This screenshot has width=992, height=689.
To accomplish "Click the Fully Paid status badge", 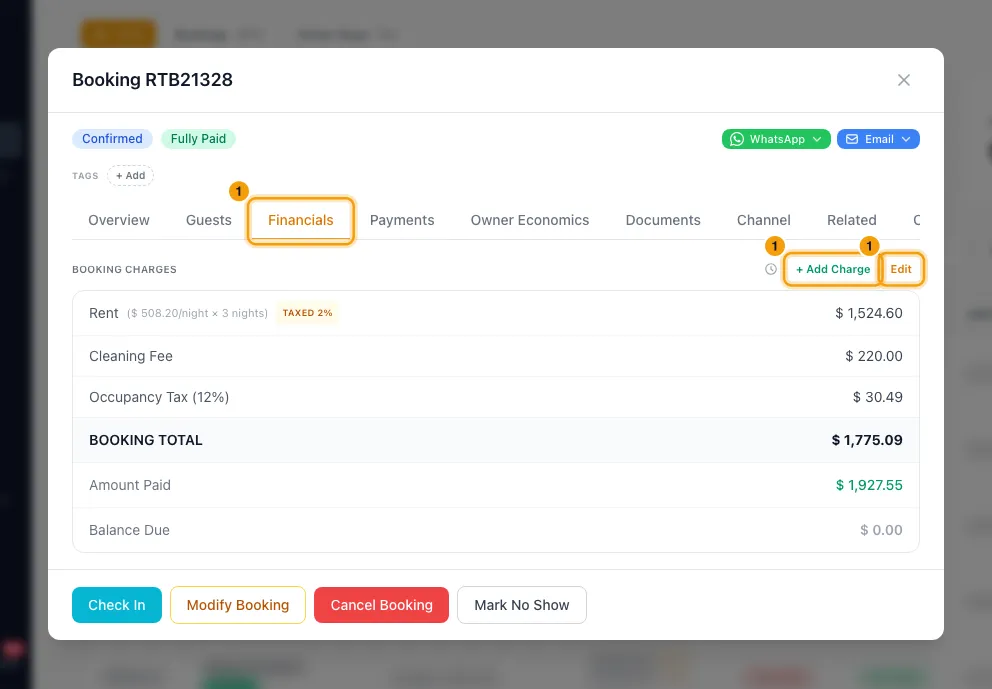I will click(x=198, y=139).
